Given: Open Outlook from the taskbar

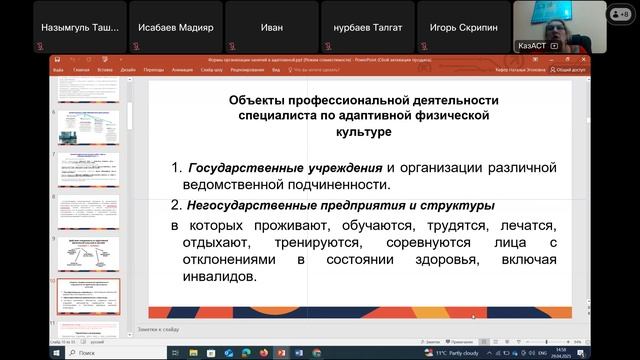Looking at the screenshot, I should point(229,353).
